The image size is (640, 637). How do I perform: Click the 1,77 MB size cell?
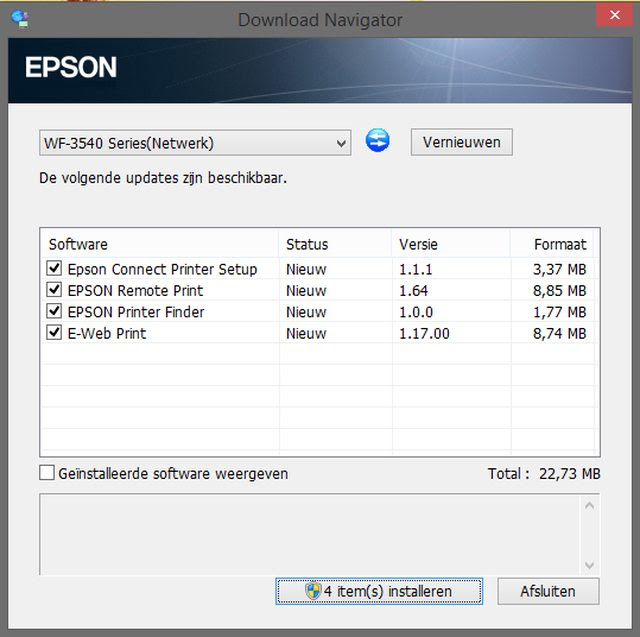(560, 312)
